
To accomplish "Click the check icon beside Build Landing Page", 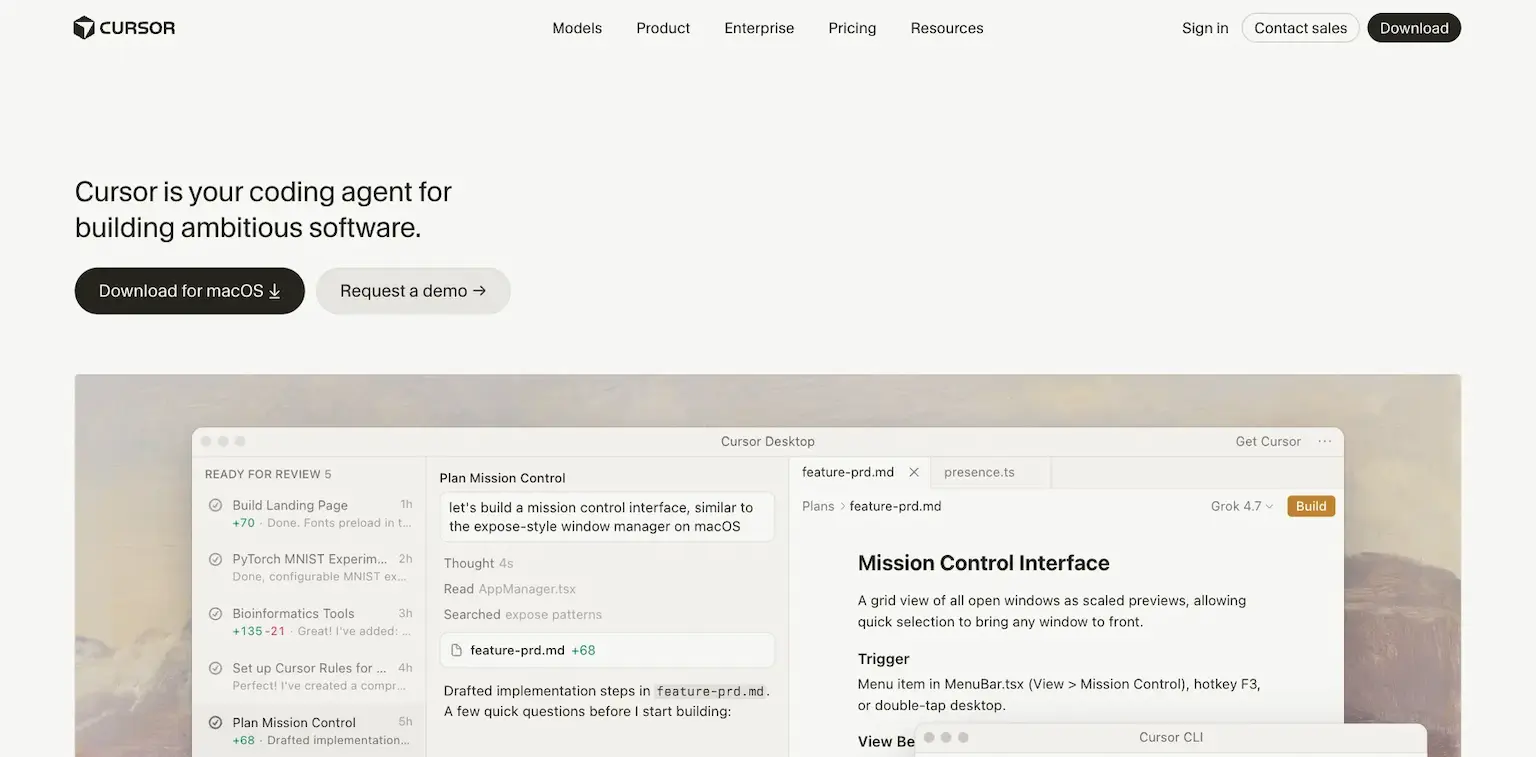I will (215, 505).
